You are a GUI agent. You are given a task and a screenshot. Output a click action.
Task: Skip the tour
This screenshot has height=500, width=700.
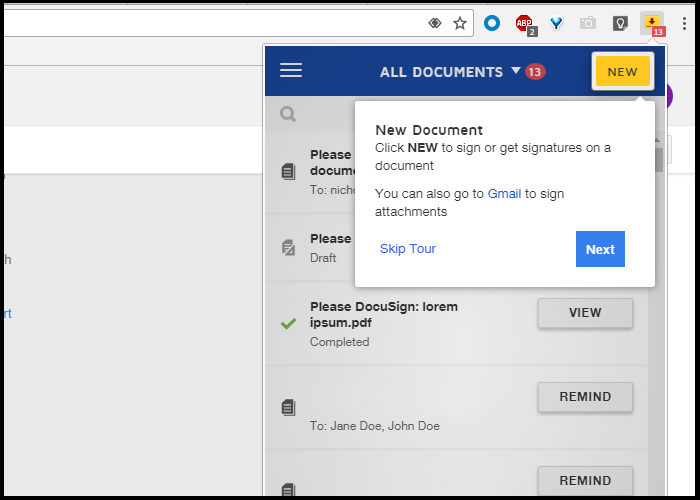pyautogui.click(x=407, y=249)
